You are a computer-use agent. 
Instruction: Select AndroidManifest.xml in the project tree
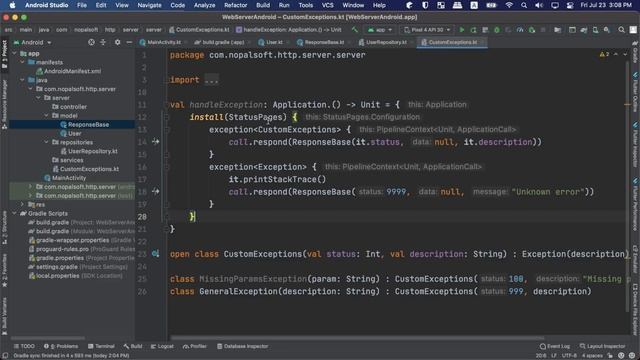click(72, 71)
